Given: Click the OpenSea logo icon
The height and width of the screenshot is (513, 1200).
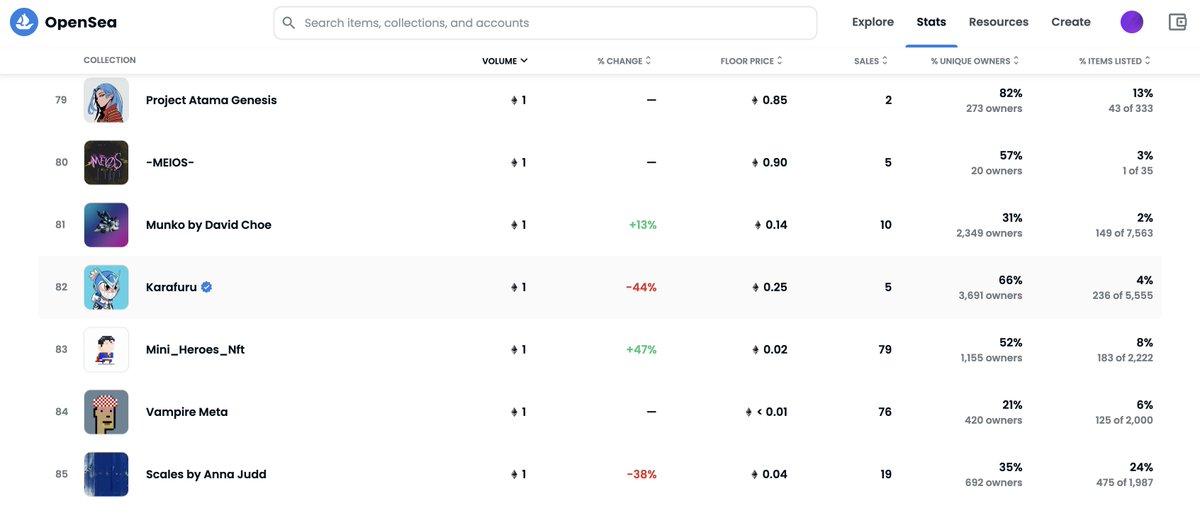Looking at the screenshot, I should (24, 22).
